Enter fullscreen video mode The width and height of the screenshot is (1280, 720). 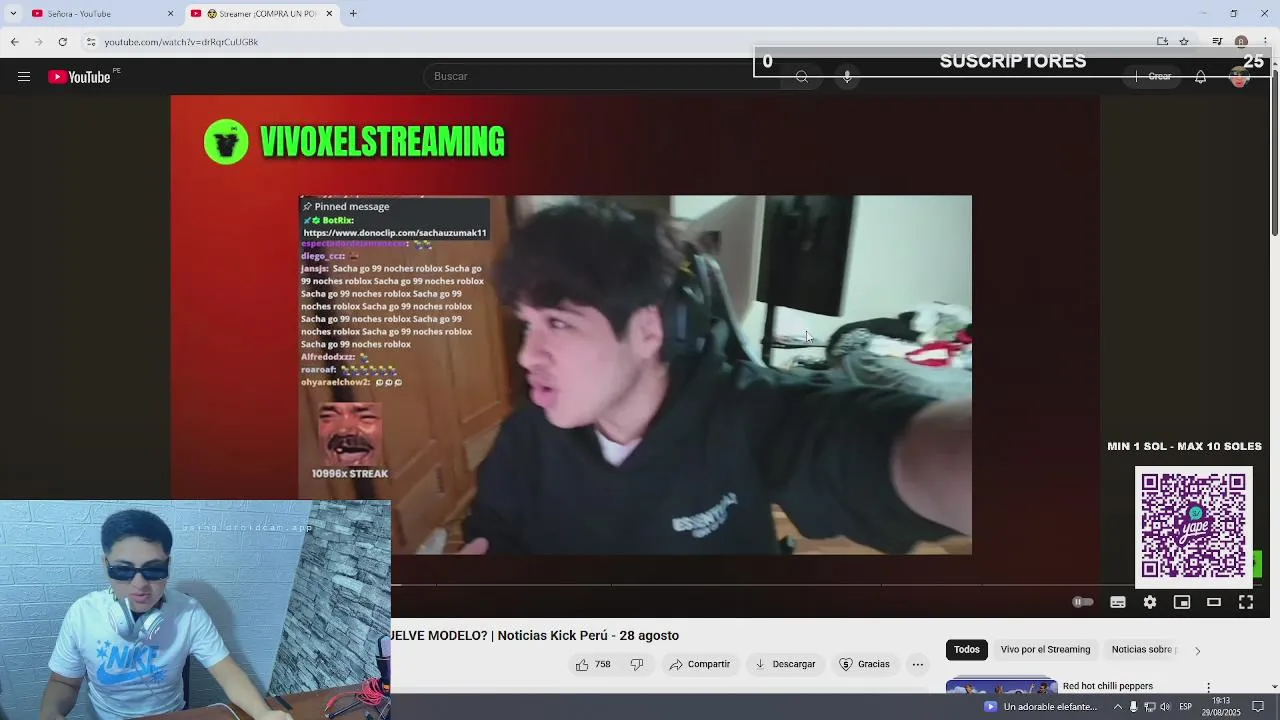coord(1246,602)
